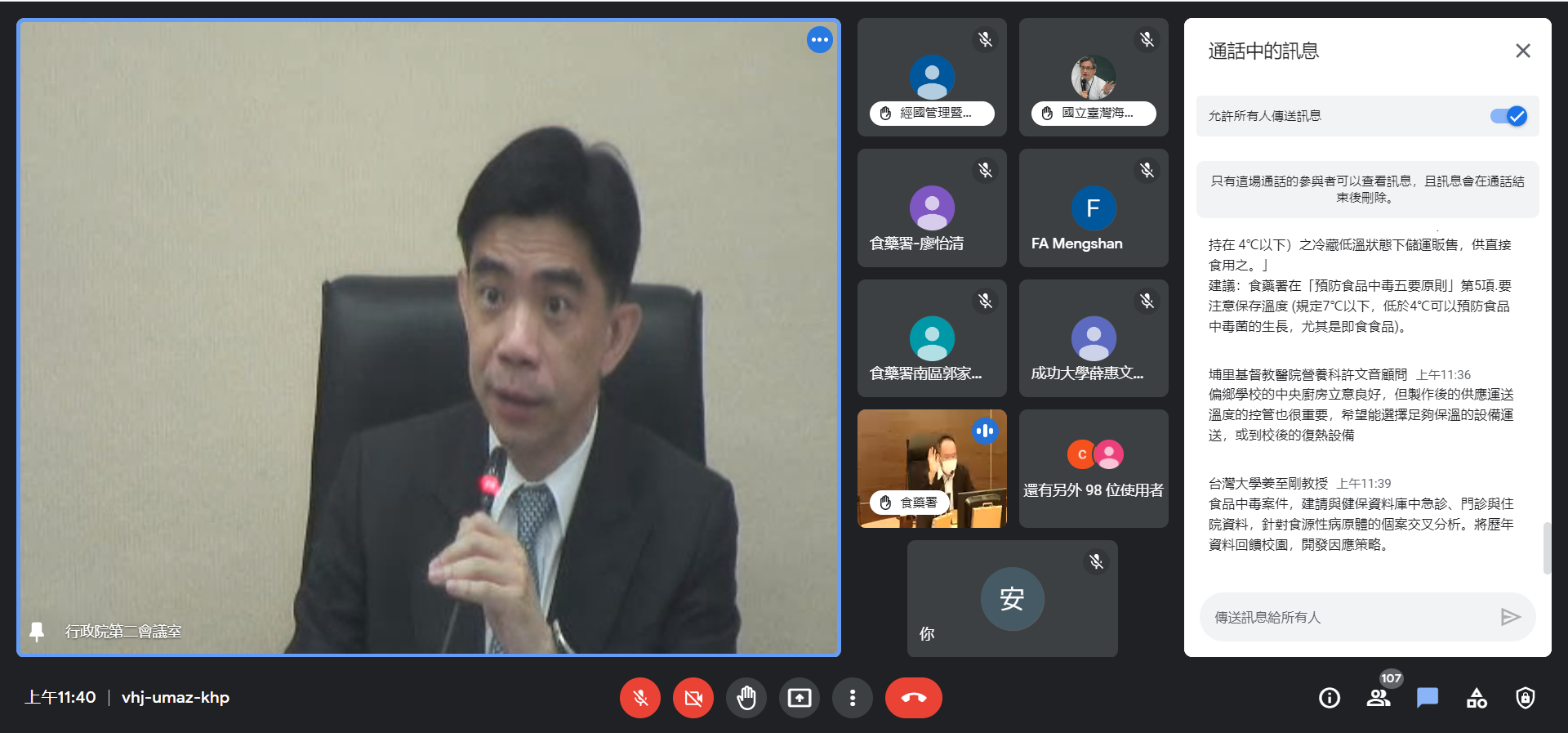1568x733 pixels.
Task: Click the main speaker video
Action: tap(429, 337)
